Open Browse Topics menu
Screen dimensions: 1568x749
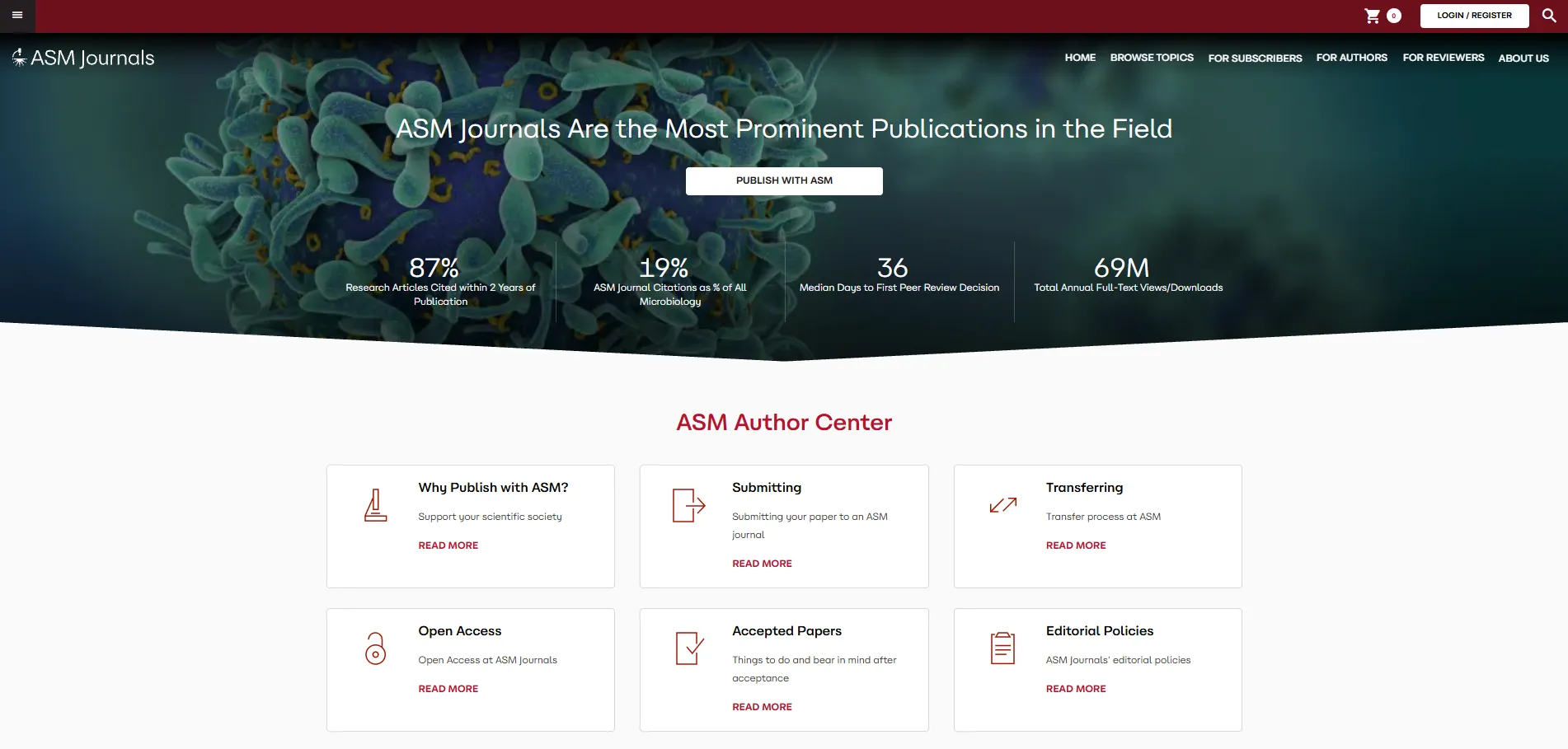(x=1152, y=58)
